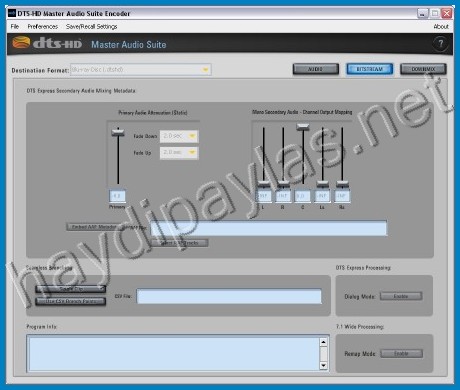Click inside the Program Info text area
This screenshot has height=390, width=460.
click(174, 354)
